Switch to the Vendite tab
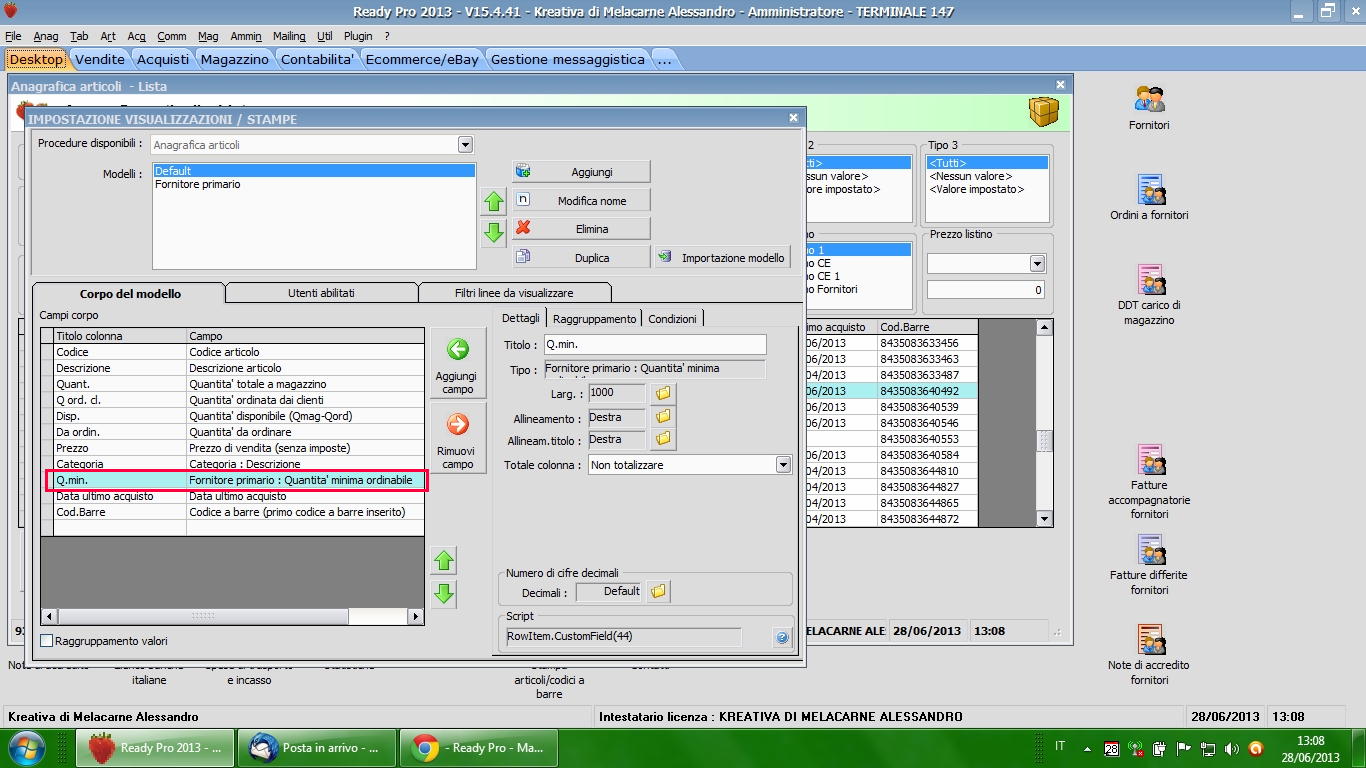 (x=100, y=59)
